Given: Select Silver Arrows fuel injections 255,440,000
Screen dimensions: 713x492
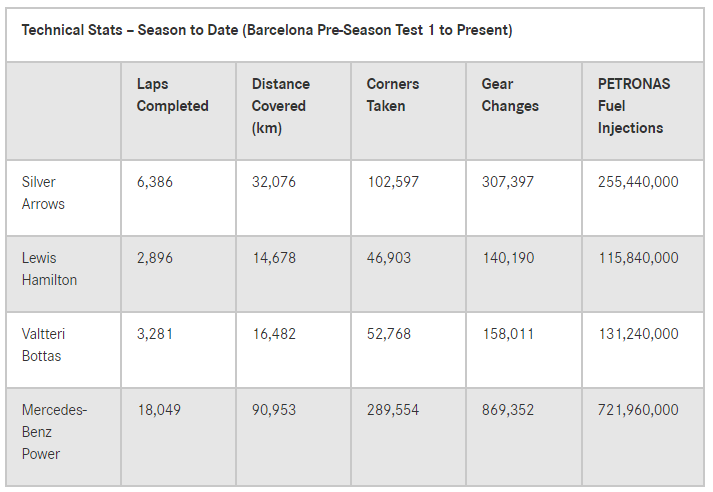Looking at the screenshot, I should point(638,182).
